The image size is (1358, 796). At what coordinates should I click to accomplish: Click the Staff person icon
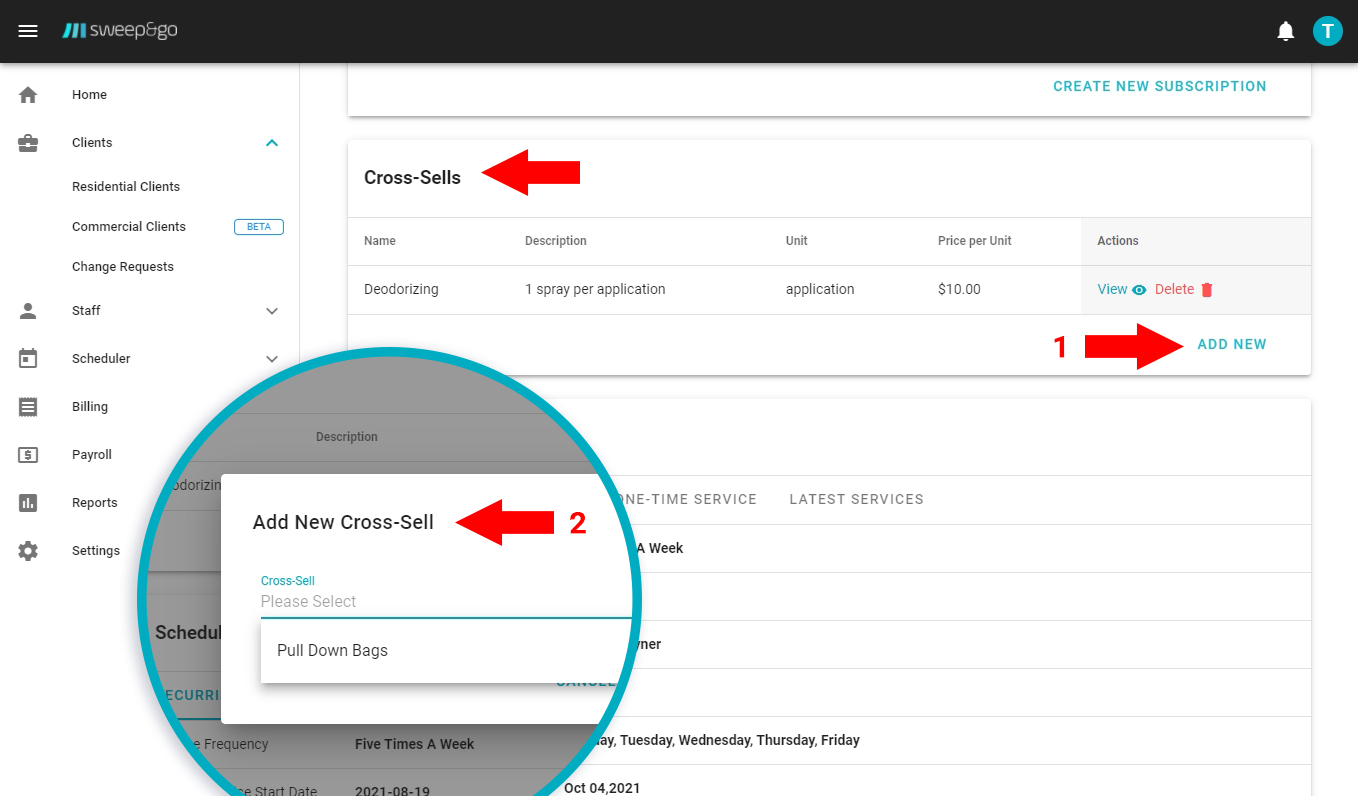(28, 311)
